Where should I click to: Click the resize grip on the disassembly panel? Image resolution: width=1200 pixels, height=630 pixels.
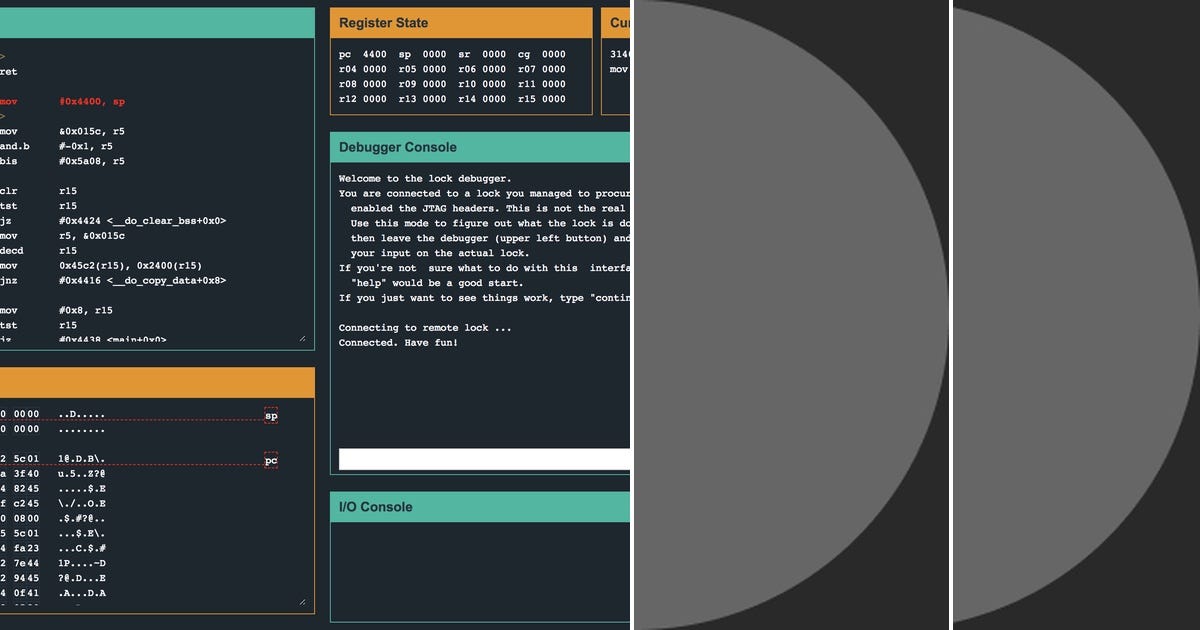point(302,338)
